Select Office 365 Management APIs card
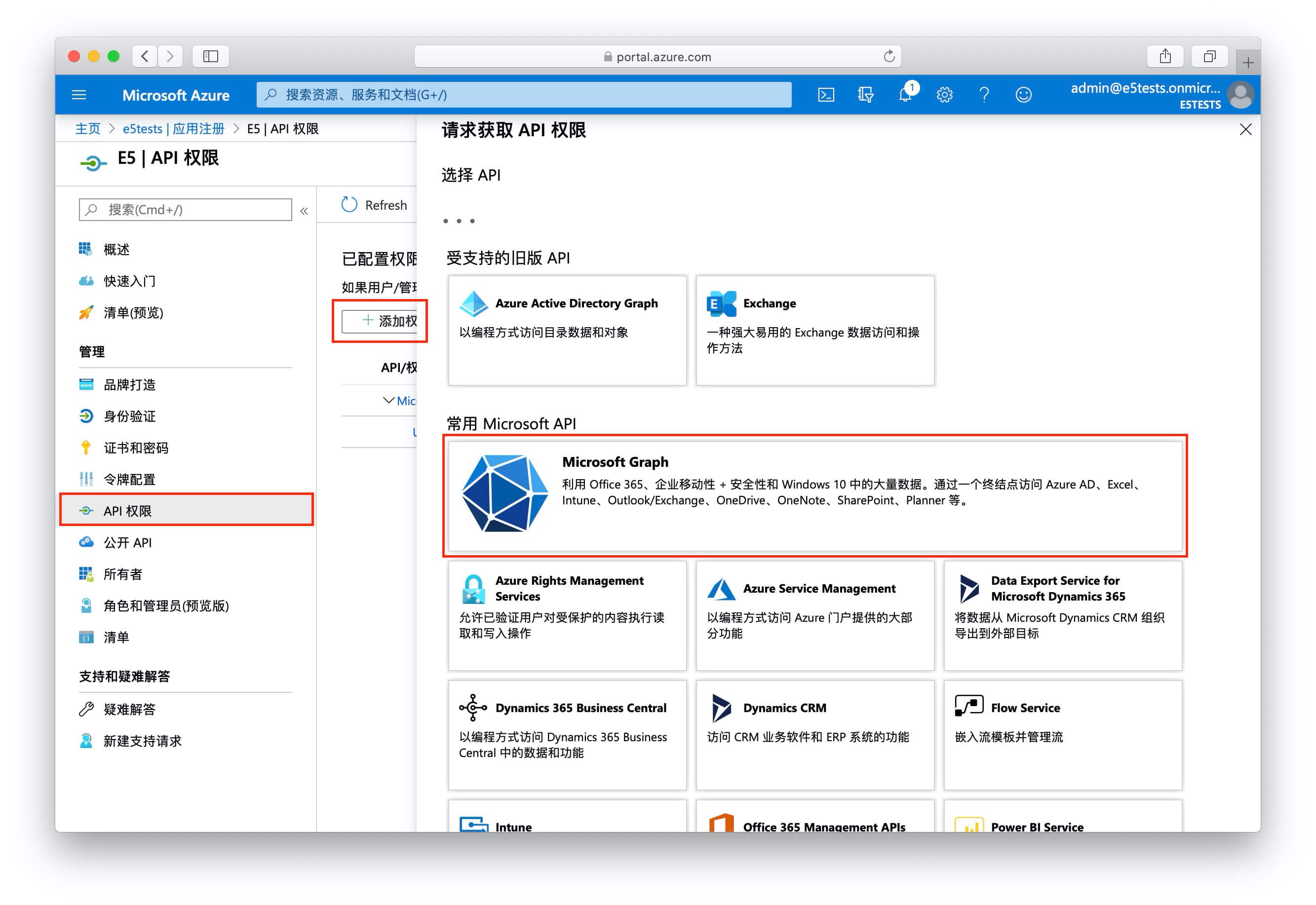The height and width of the screenshot is (905, 1316). point(815,816)
